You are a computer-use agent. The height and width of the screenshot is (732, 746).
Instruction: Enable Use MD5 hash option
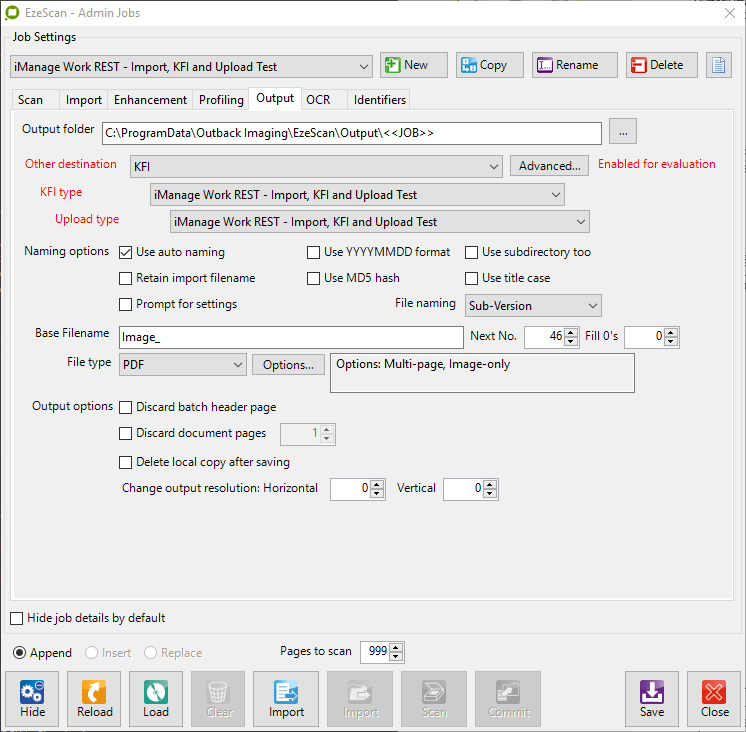(x=314, y=278)
